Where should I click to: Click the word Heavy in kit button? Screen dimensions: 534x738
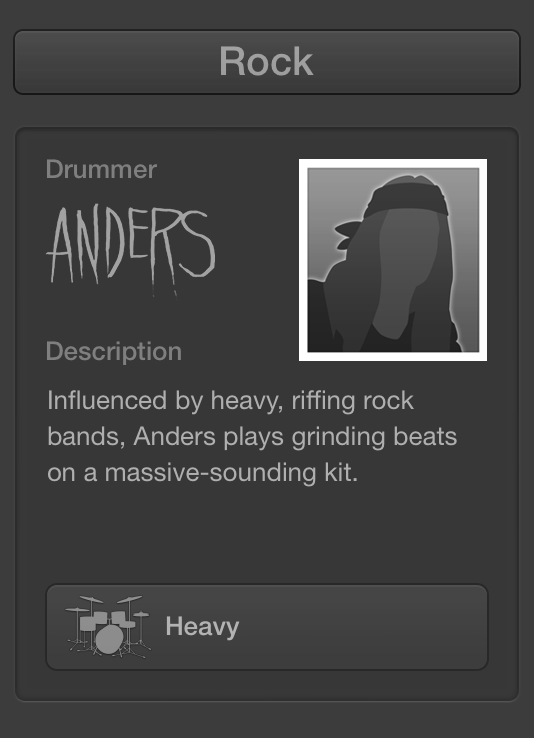click(x=202, y=627)
